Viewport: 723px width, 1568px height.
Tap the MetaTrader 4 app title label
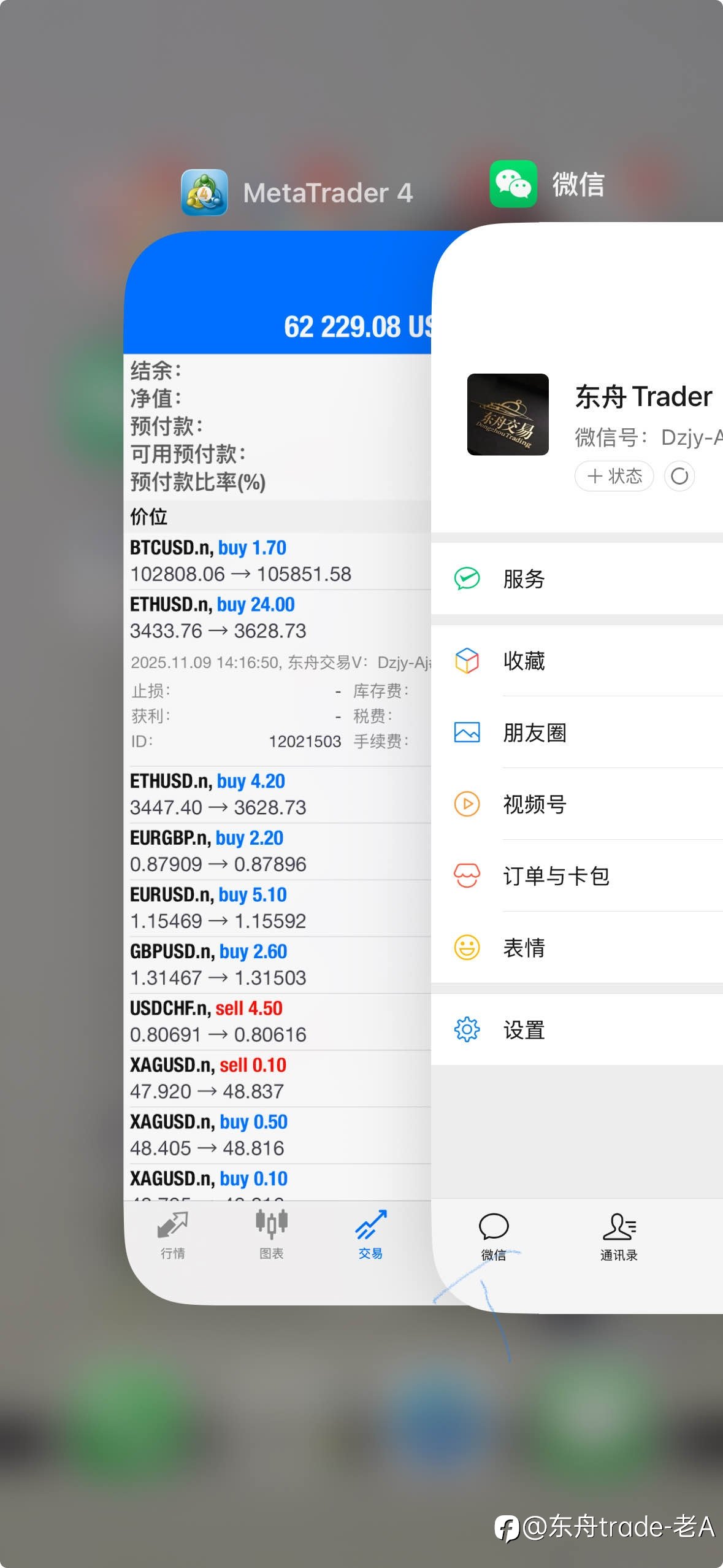tap(328, 193)
